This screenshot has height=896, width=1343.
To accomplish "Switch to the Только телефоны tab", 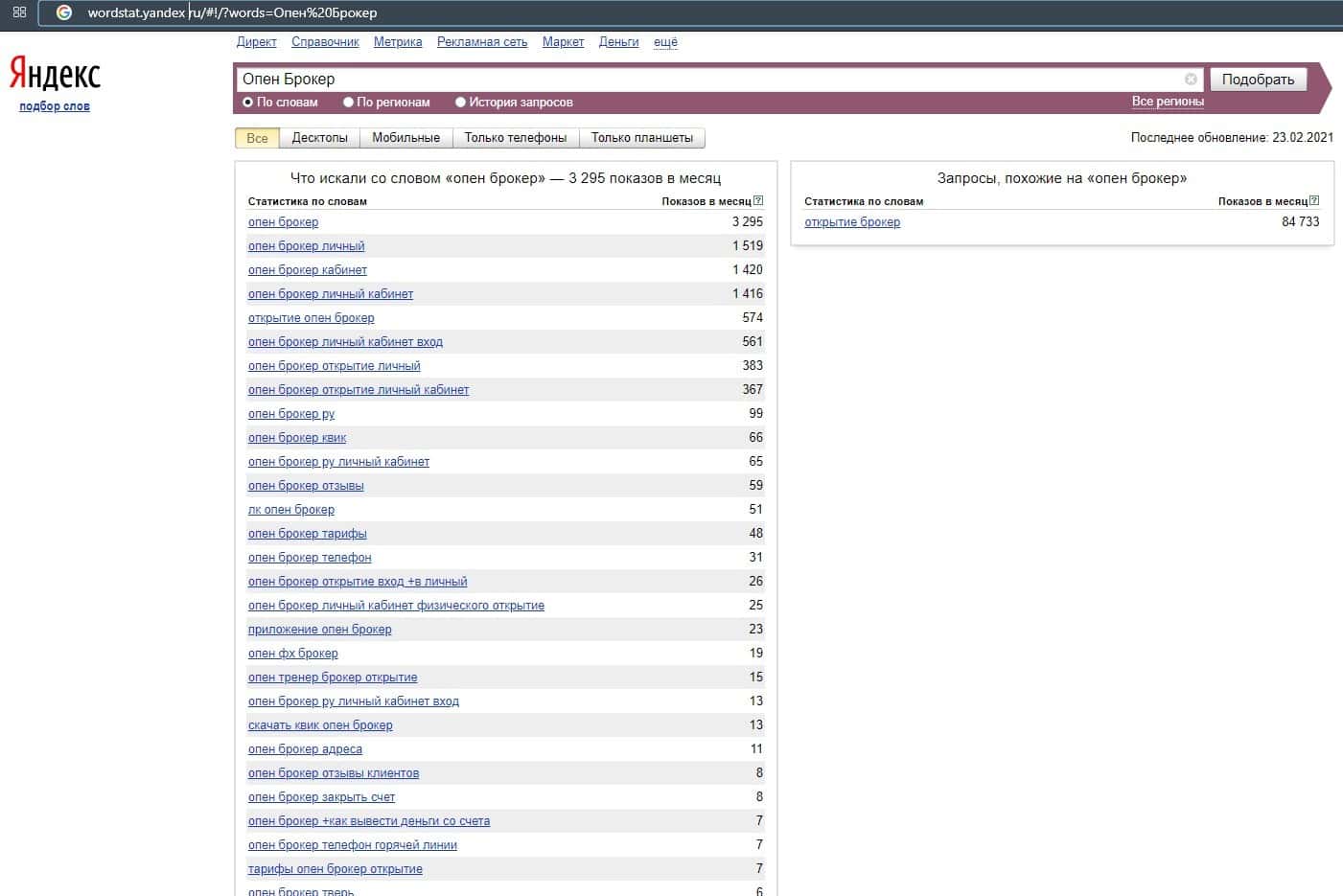I will click(x=515, y=138).
